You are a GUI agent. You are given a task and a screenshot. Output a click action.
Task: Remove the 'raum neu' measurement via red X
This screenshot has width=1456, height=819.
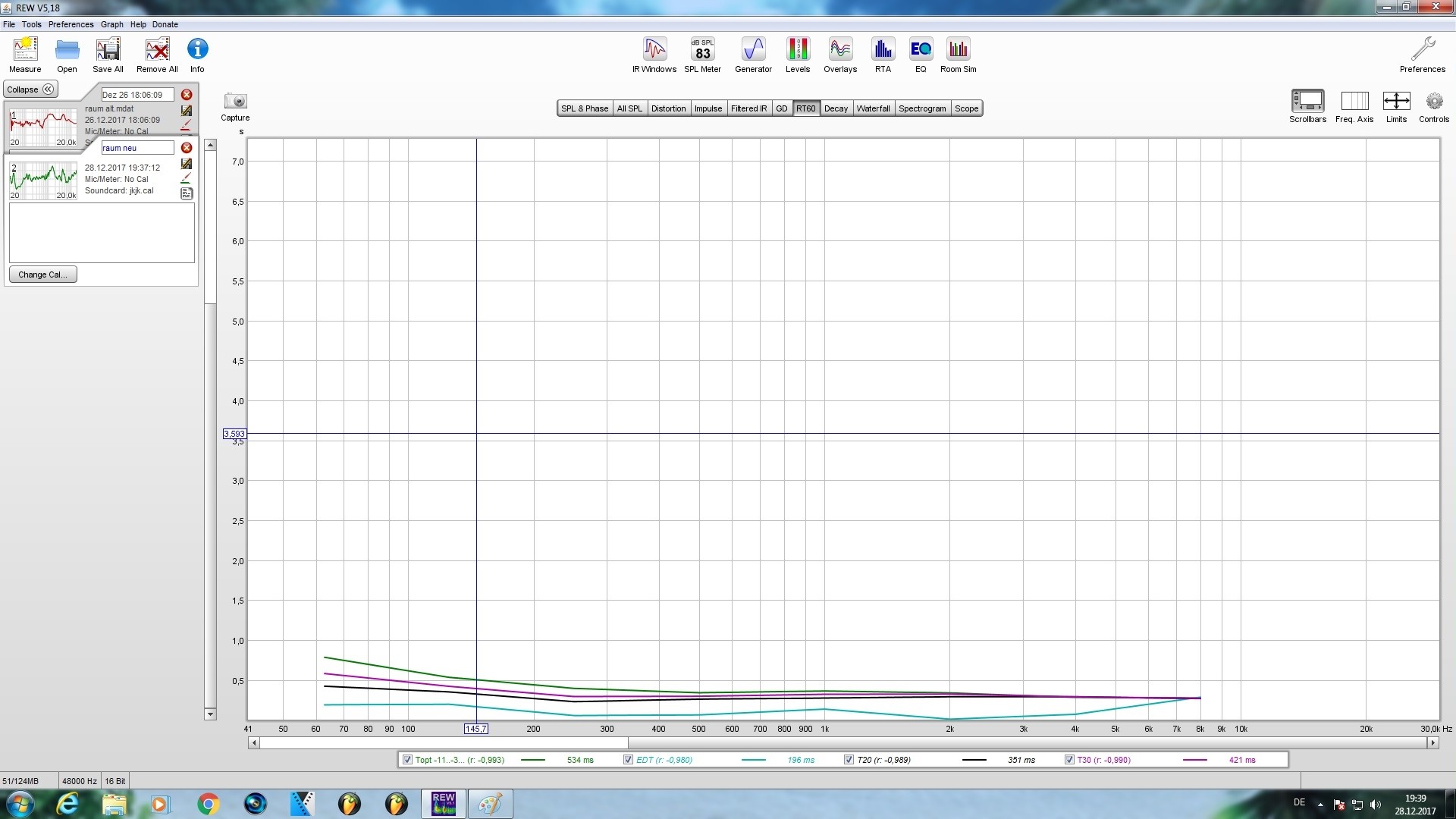187,148
